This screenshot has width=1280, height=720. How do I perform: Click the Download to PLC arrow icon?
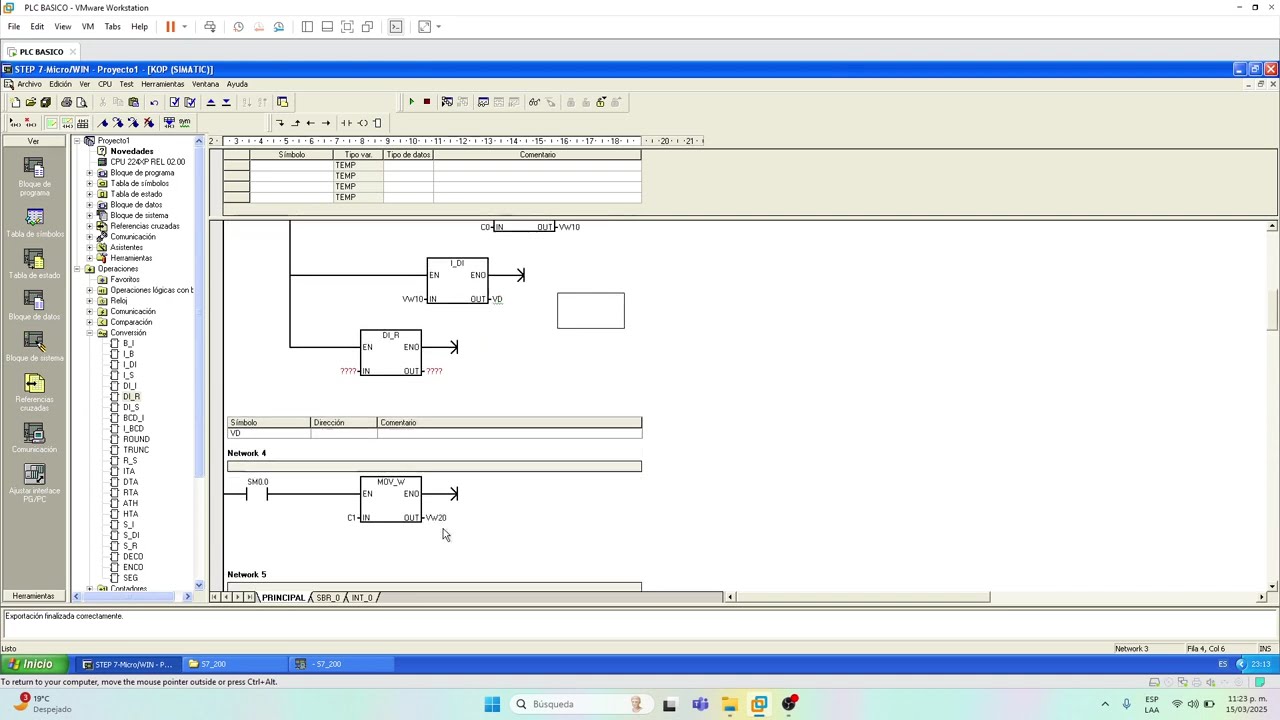click(x=226, y=102)
